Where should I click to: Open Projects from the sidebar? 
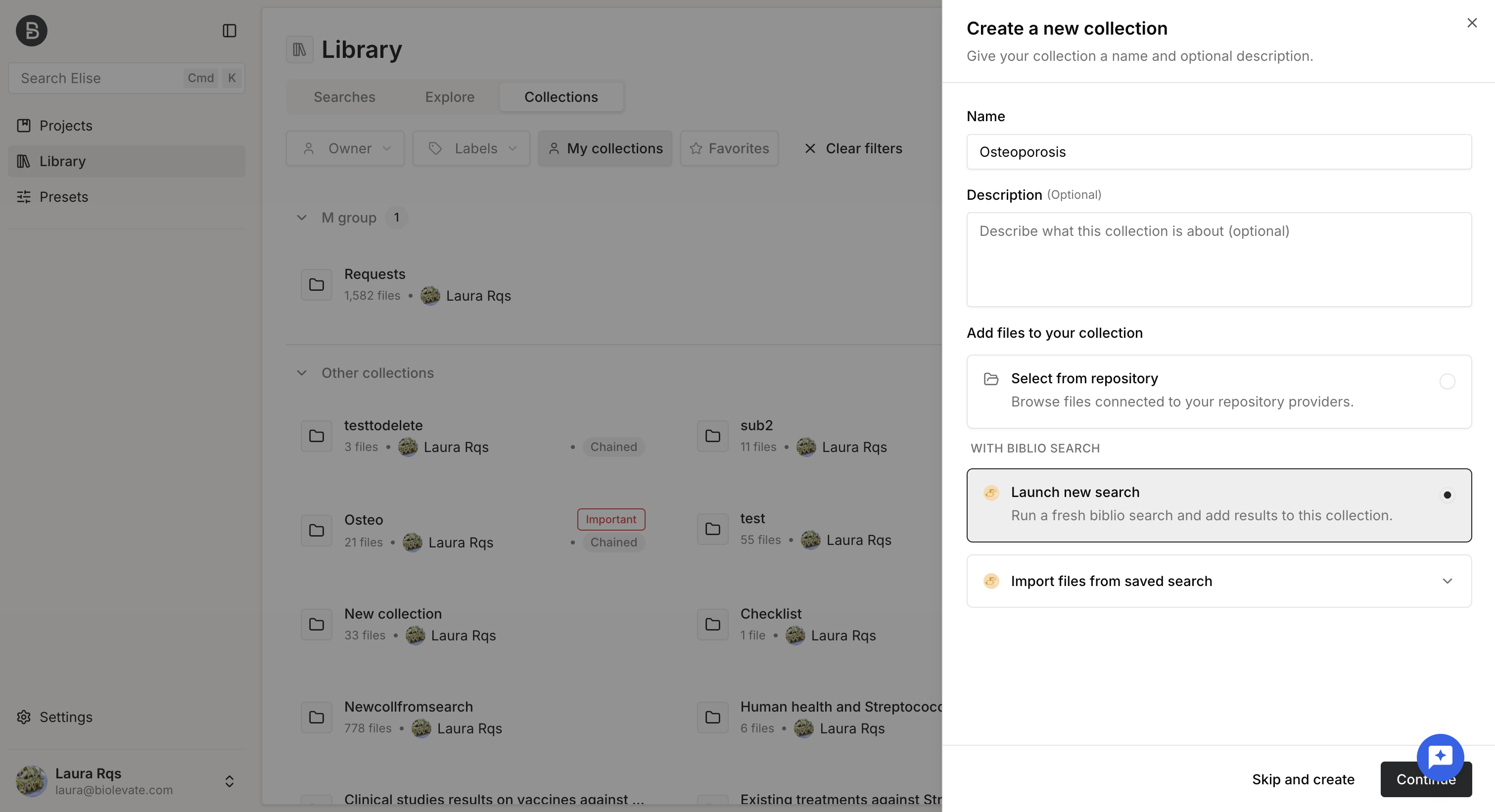[126, 125]
